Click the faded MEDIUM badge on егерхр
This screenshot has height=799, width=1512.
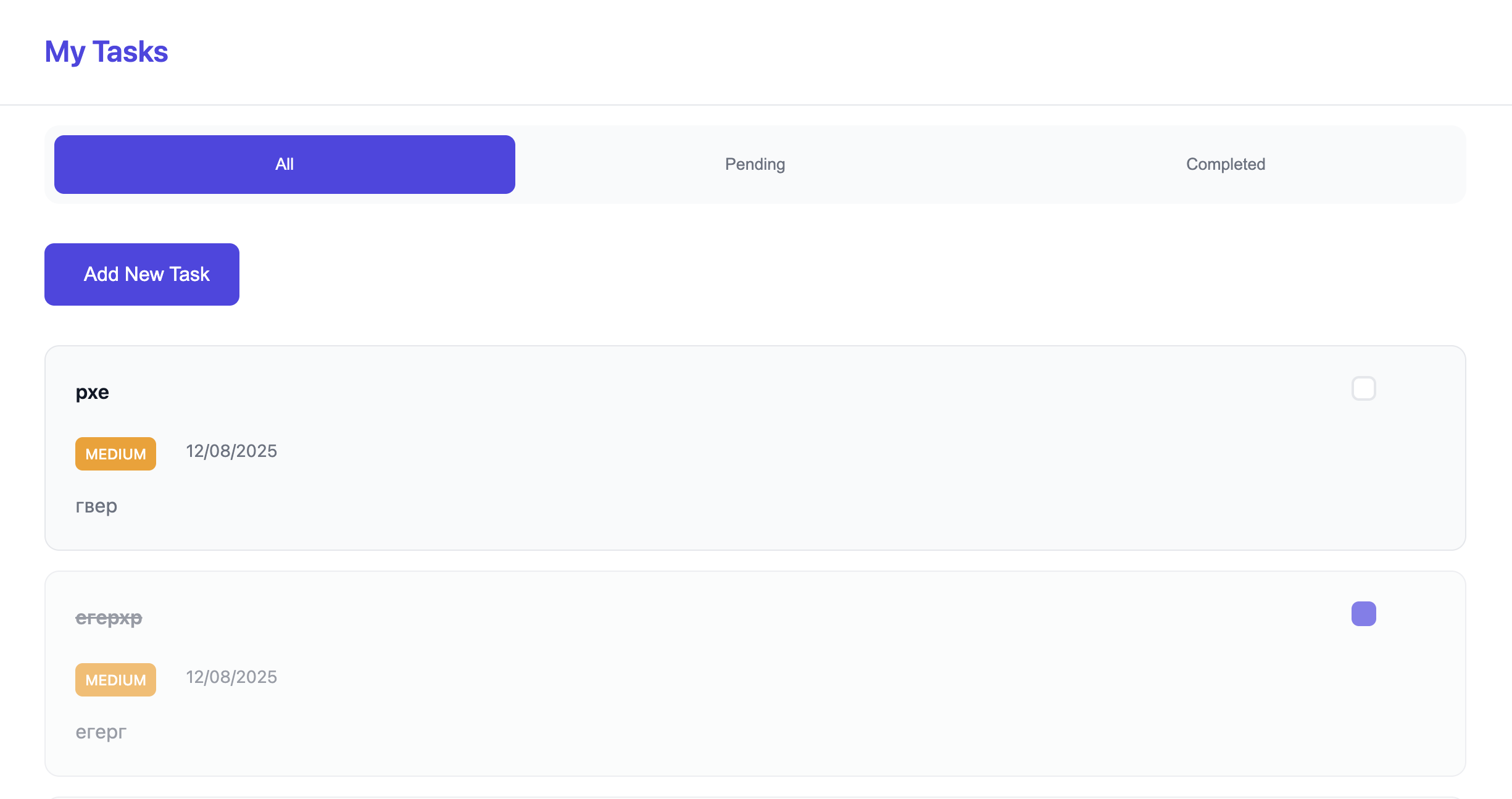point(115,680)
